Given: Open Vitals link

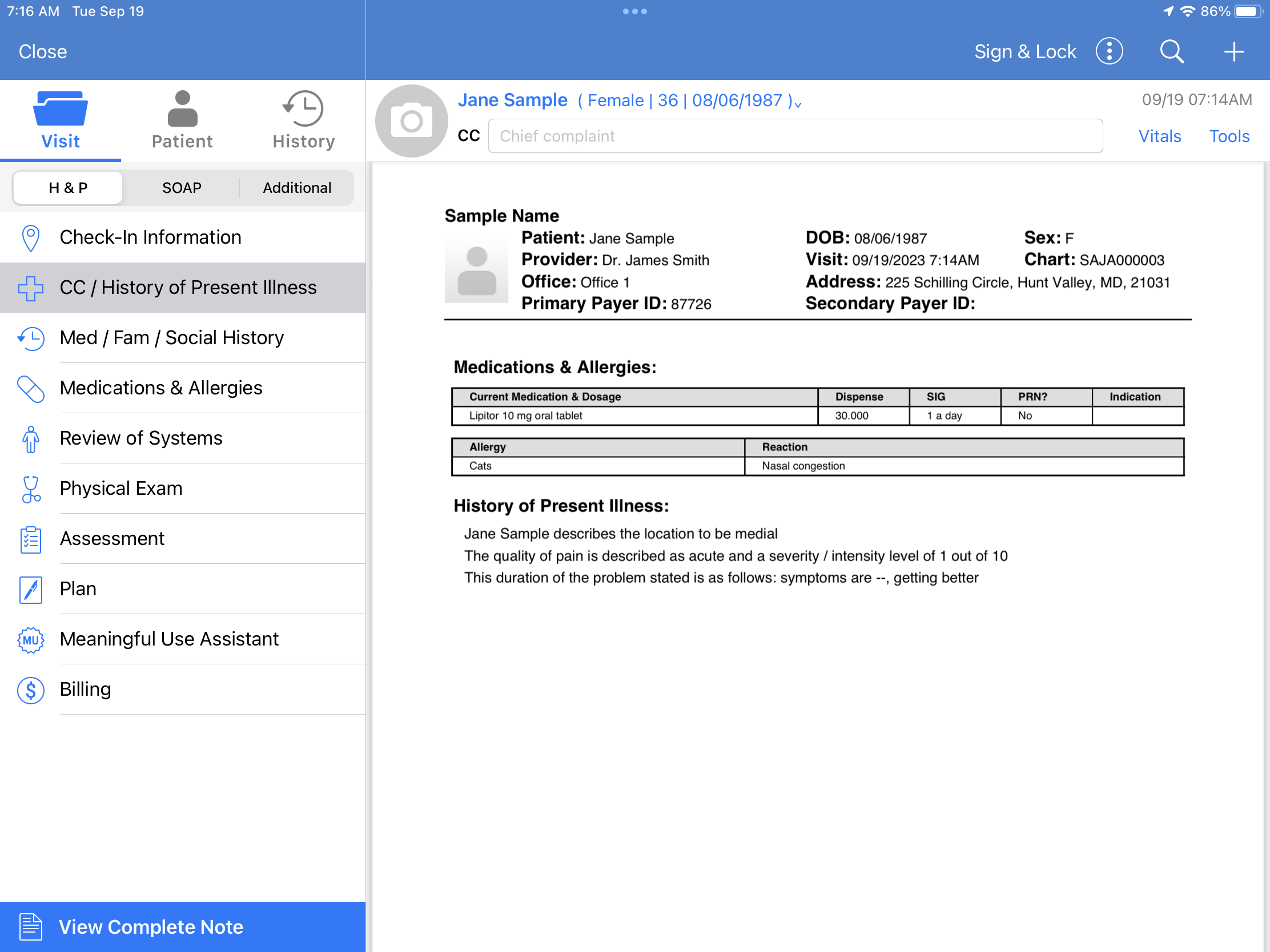Looking at the screenshot, I should 1160,136.
